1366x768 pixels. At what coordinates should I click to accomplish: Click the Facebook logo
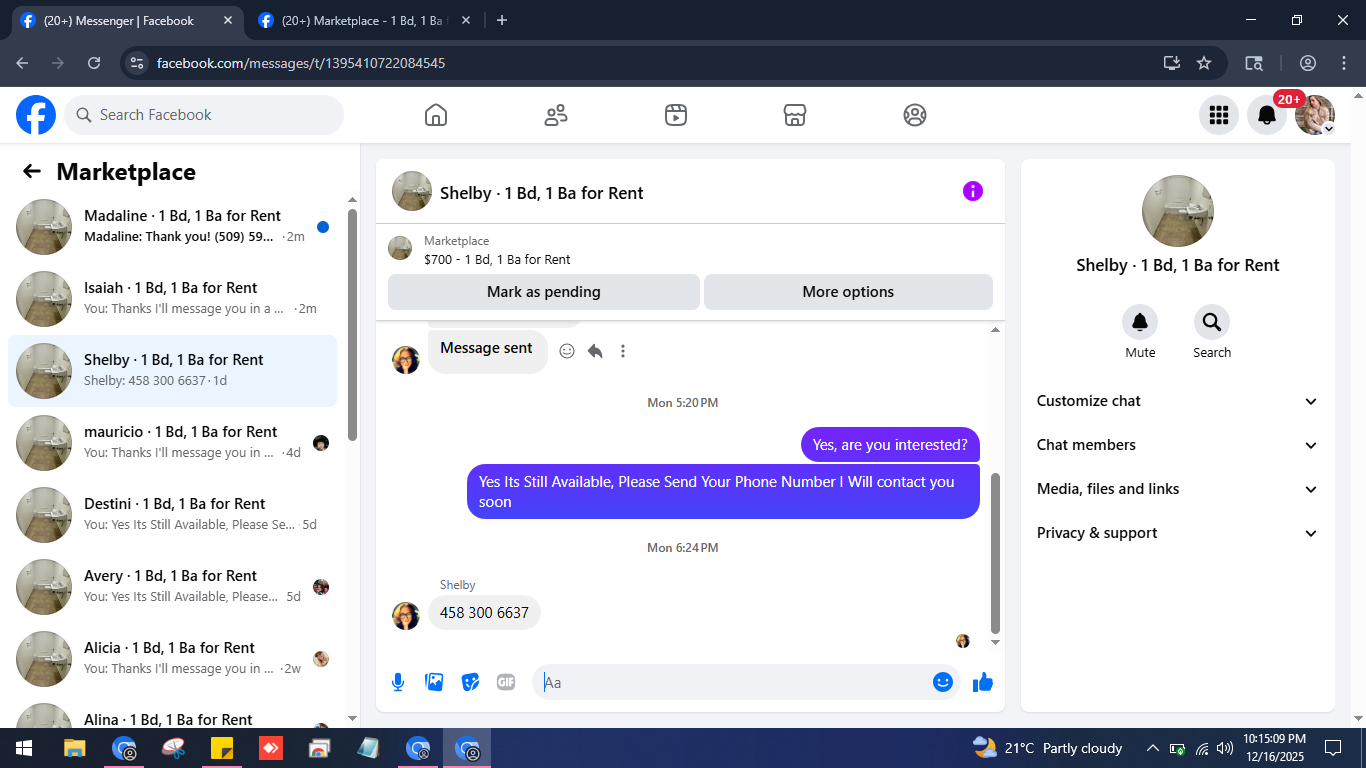pyautogui.click(x=36, y=115)
